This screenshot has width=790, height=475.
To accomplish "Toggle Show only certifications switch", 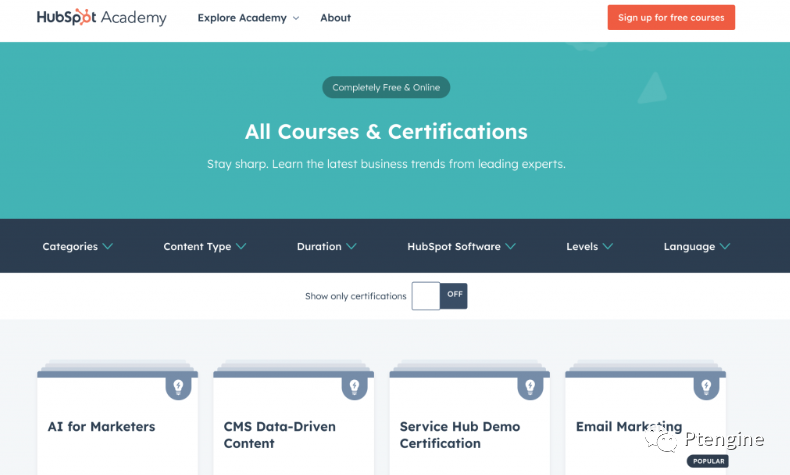I will (x=439, y=296).
